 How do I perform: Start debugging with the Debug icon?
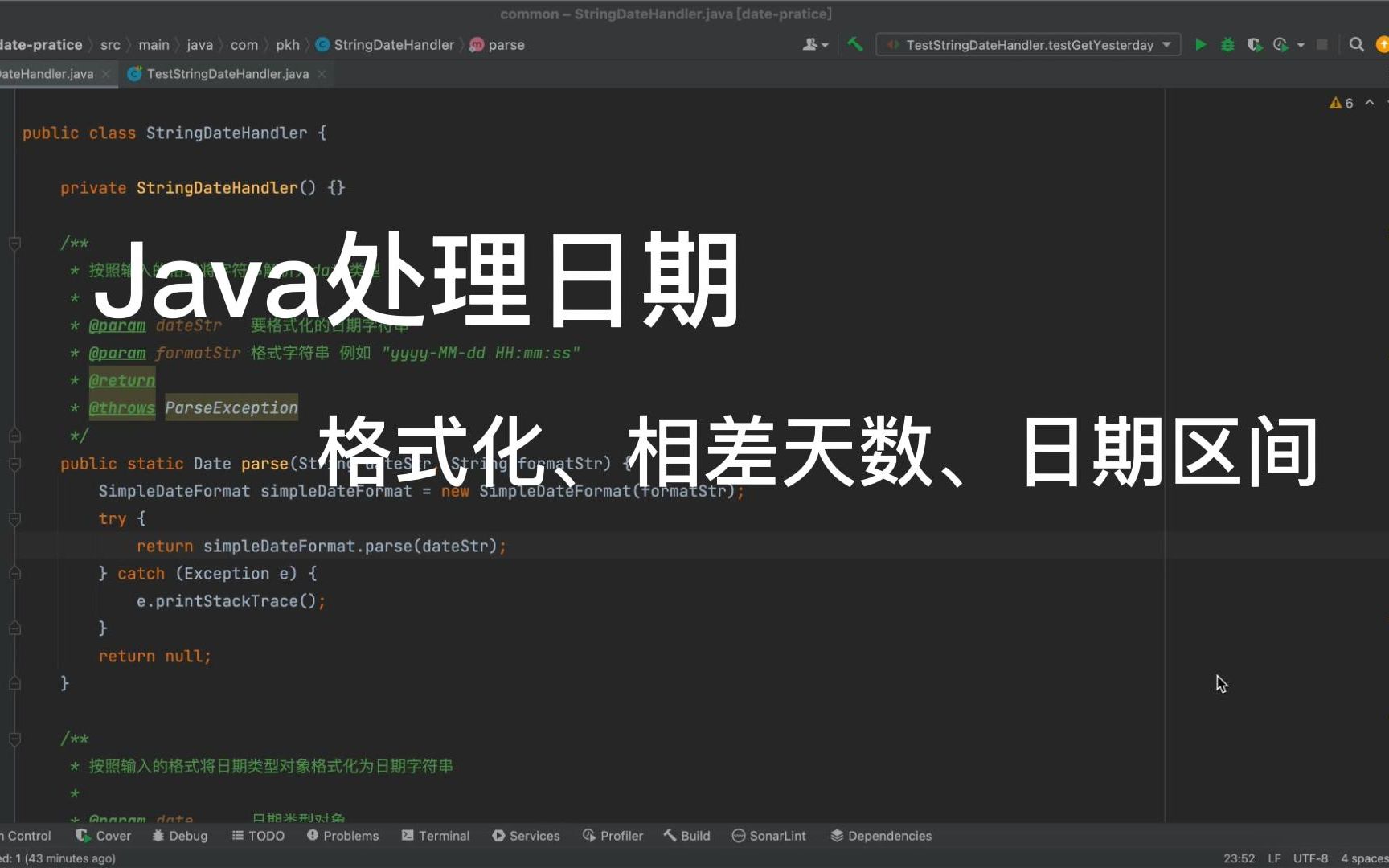pyautogui.click(x=1227, y=45)
